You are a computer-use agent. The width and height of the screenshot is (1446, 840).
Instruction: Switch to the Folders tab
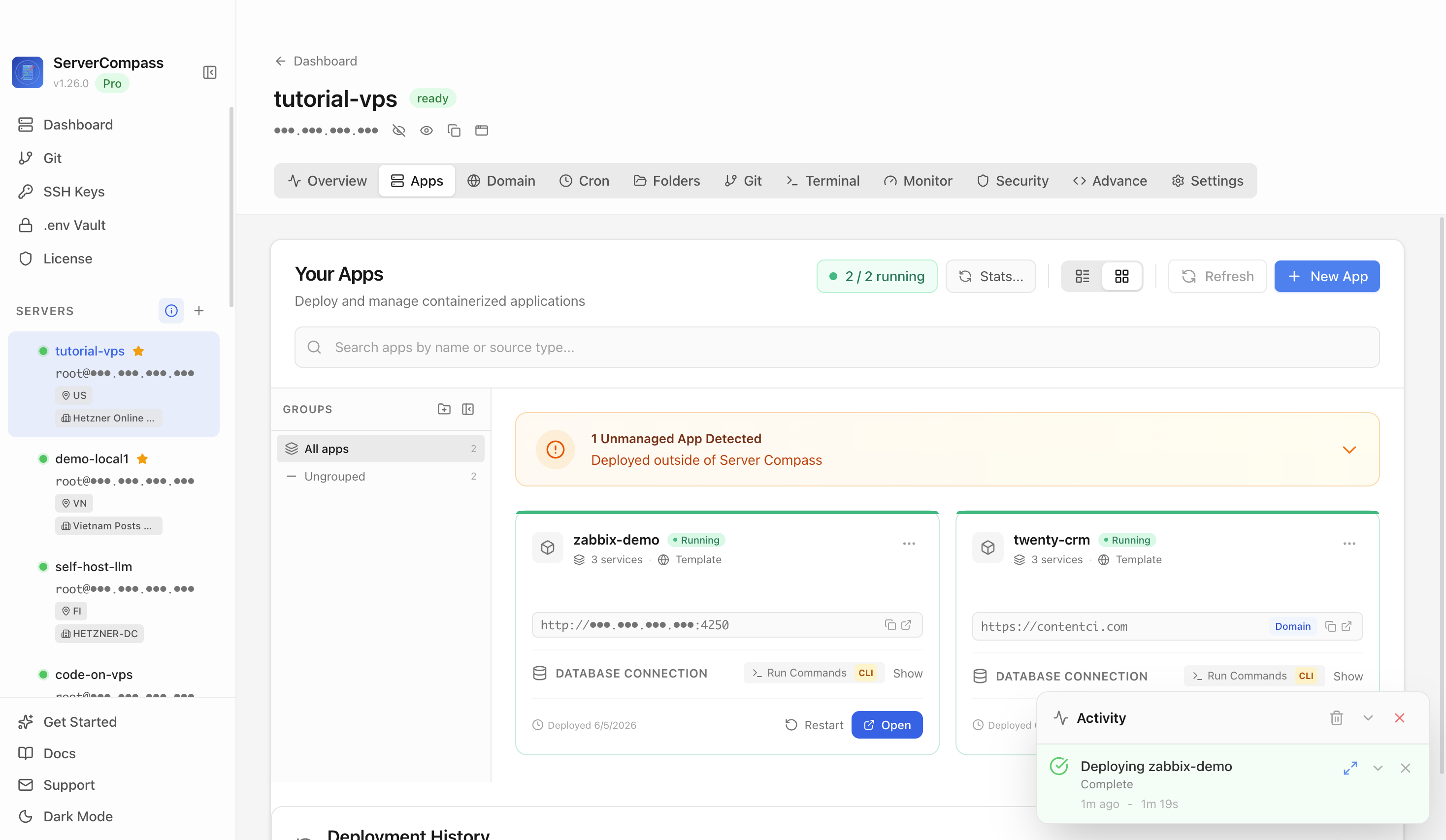667,181
